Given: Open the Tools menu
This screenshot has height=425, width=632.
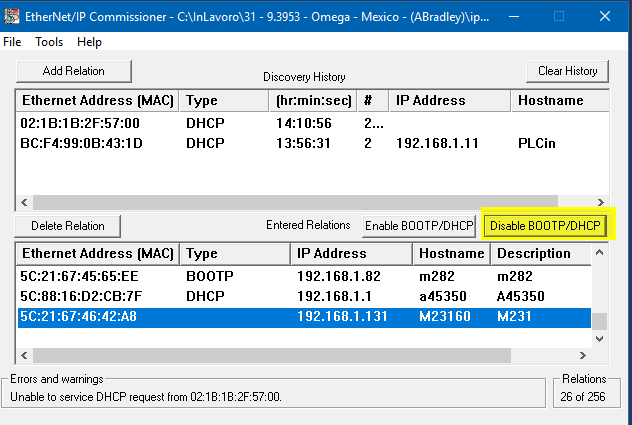Looking at the screenshot, I should point(49,42).
